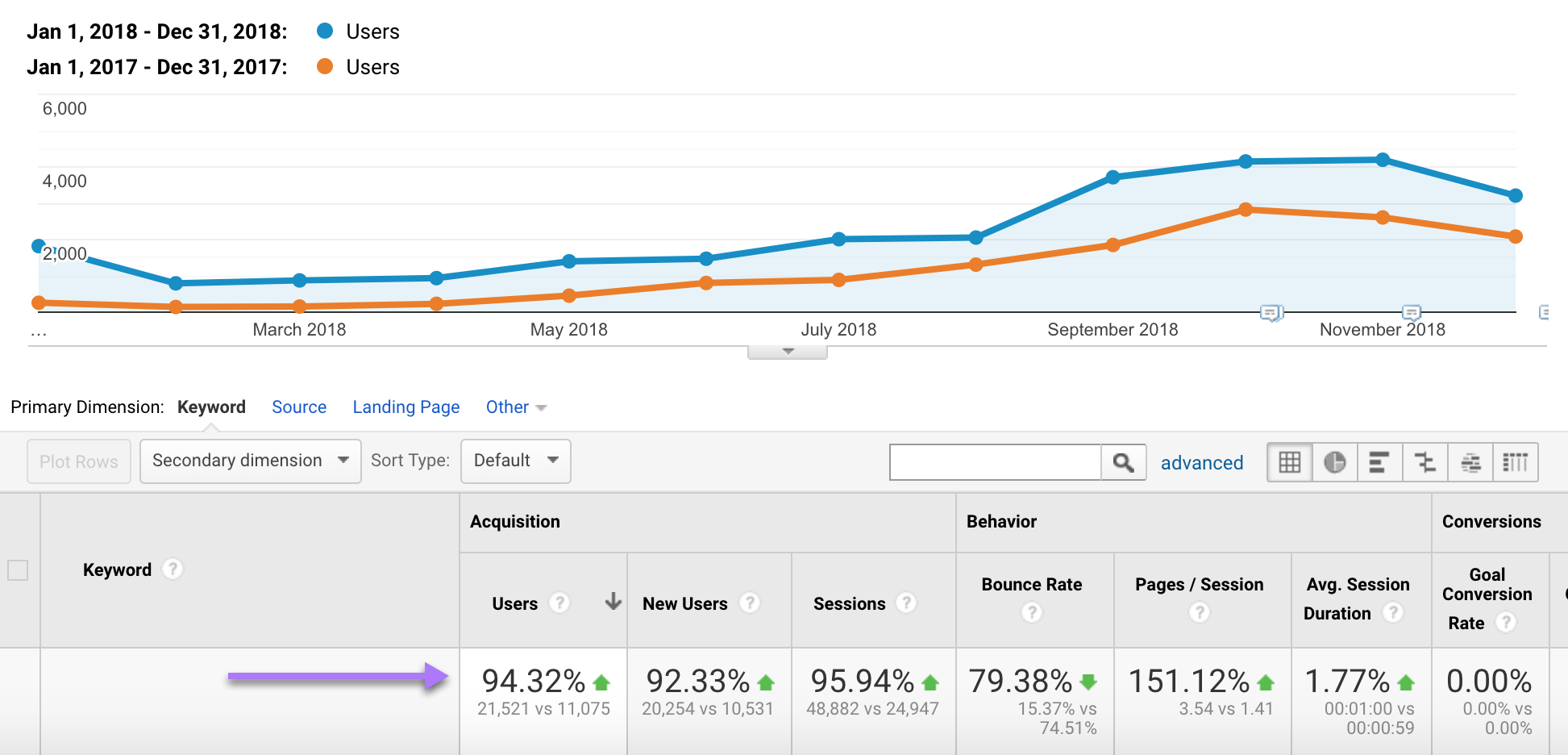The height and width of the screenshot is (755, 1568).
Task: Open the Sort Type Default dropdown
Action: pos(515,461)
